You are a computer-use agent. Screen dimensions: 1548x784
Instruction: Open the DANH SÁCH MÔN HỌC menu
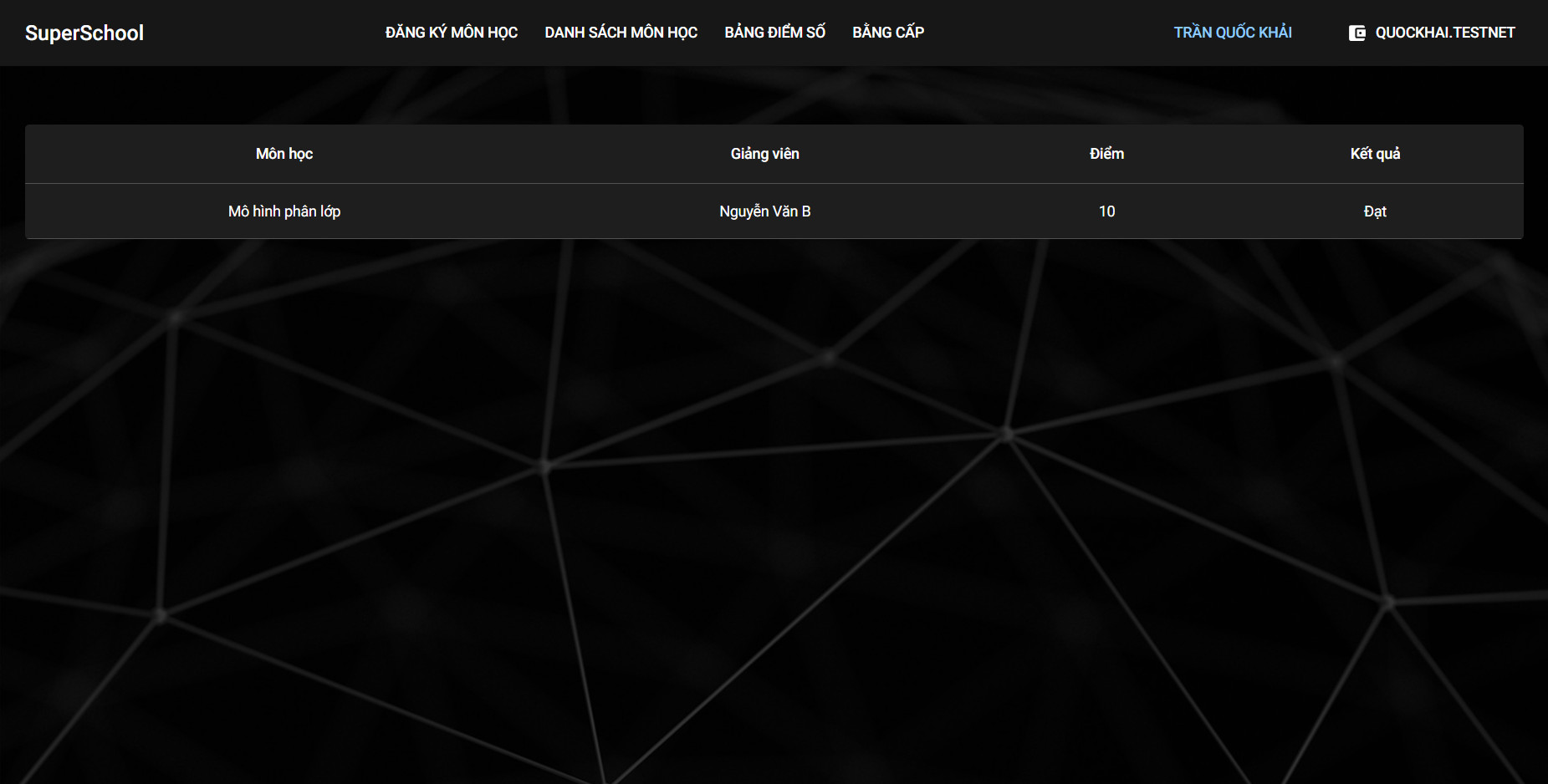coord(621,33)
